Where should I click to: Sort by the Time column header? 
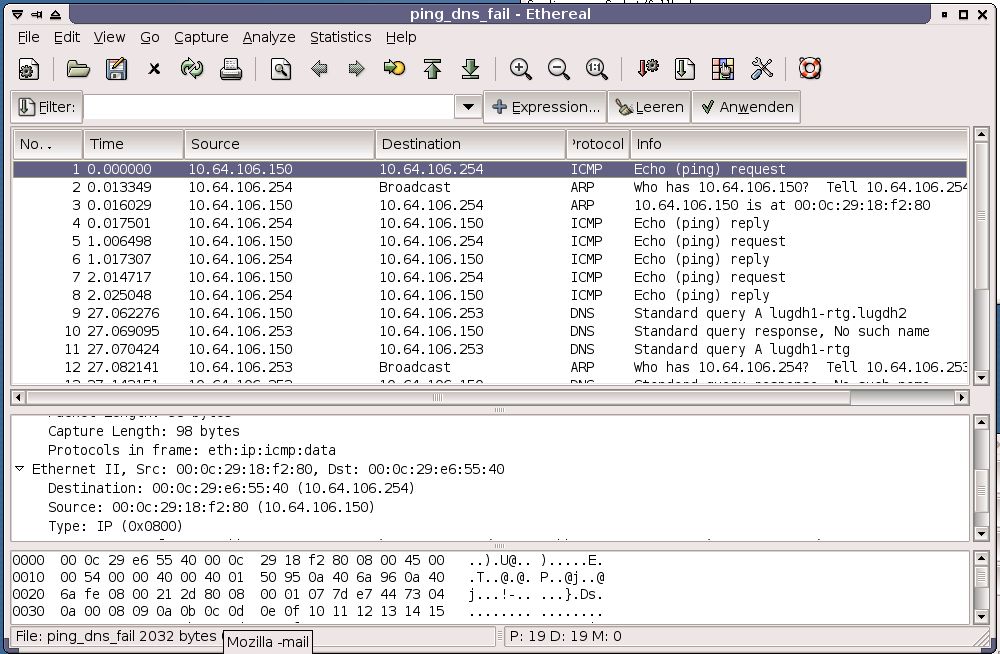pos(133,144)
